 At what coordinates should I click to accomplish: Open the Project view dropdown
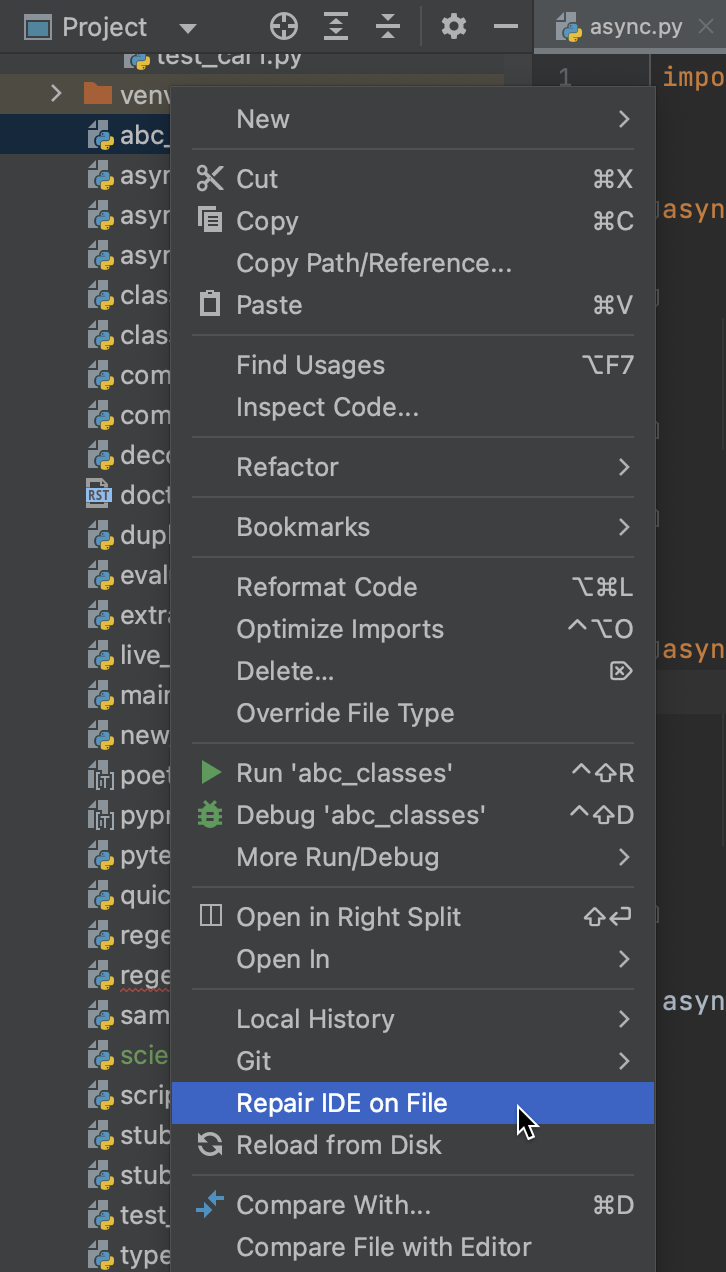(186, 27)
